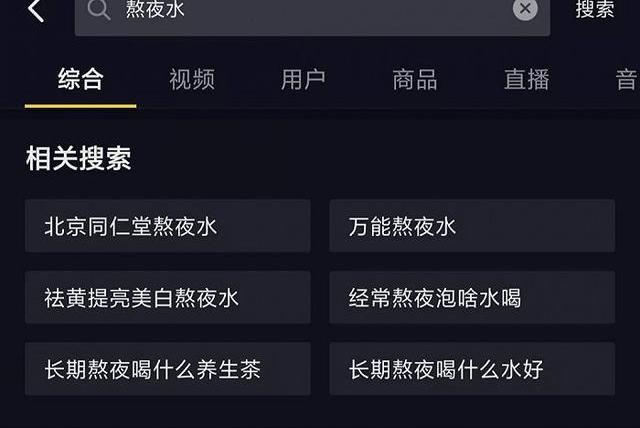Open the 用户 tab
The image size is (640, 428).
(x=303, y=80)
